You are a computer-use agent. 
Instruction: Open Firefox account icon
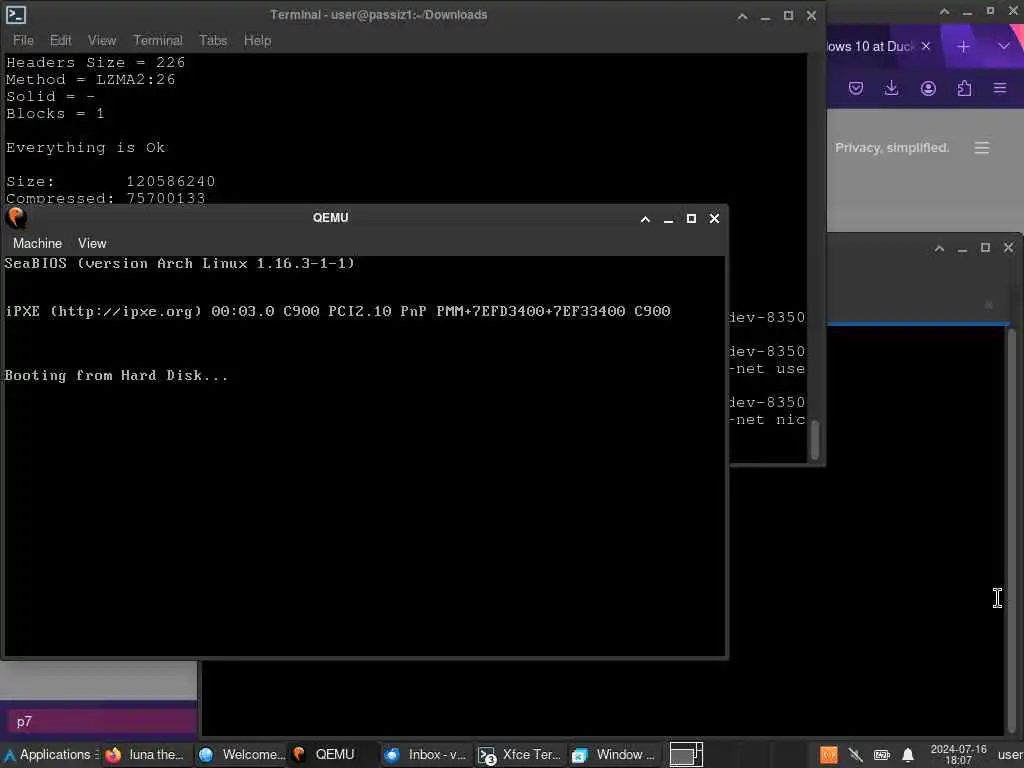[928, 88]
